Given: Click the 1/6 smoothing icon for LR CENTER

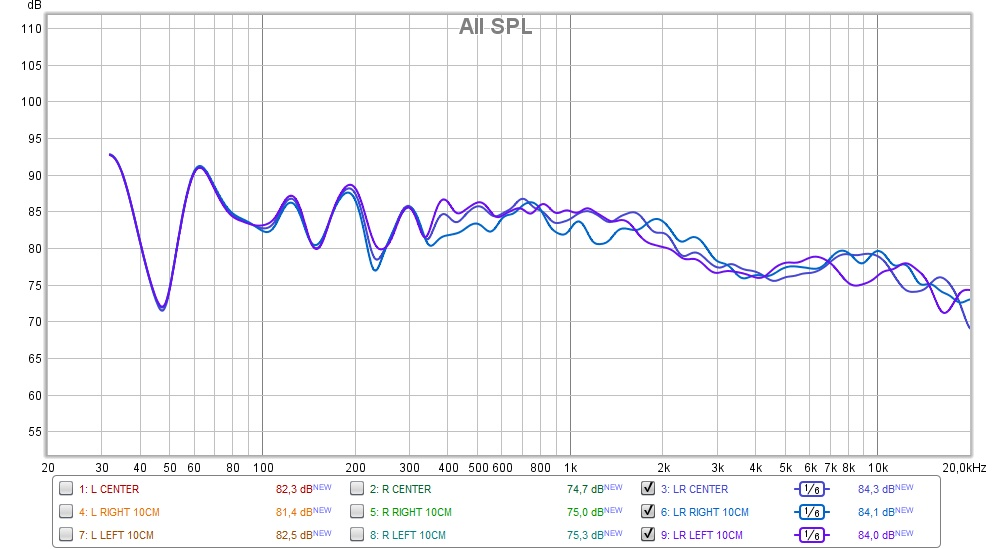Looking at the screenshot, I should click(x=811, y=489).
